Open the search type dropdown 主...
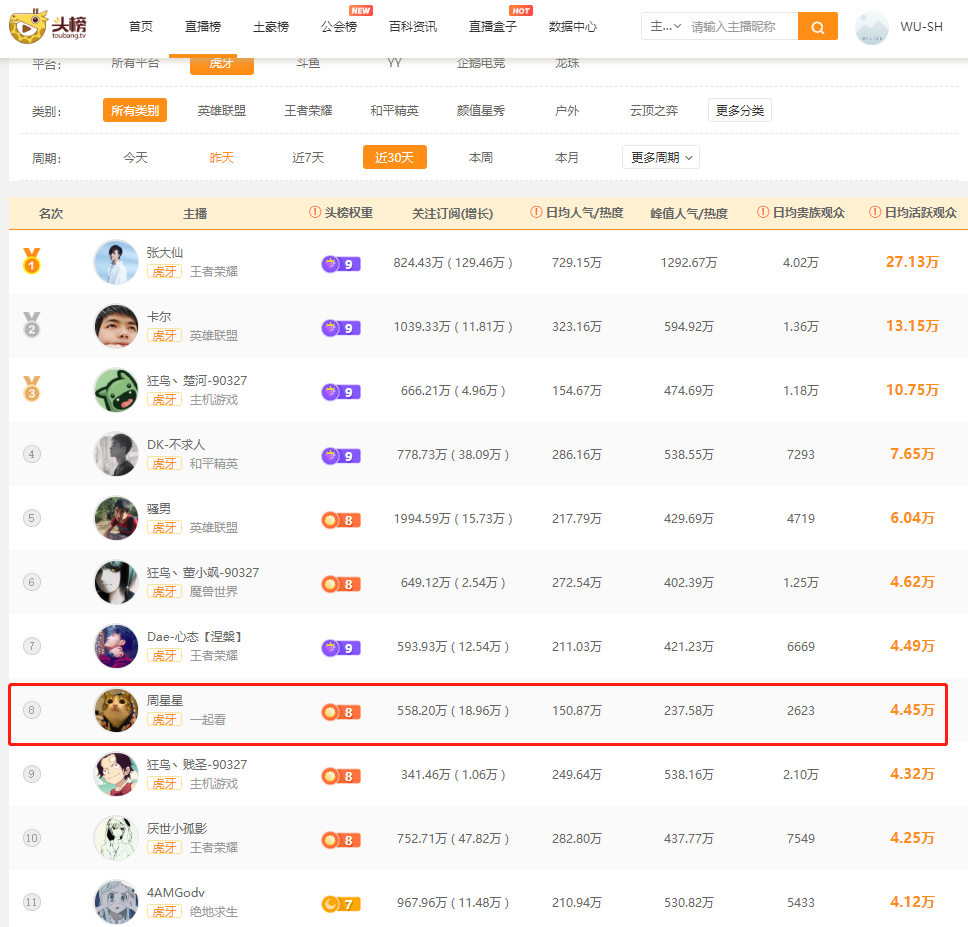The height and width of the screenshot is (927, 968). pos(665,27)
